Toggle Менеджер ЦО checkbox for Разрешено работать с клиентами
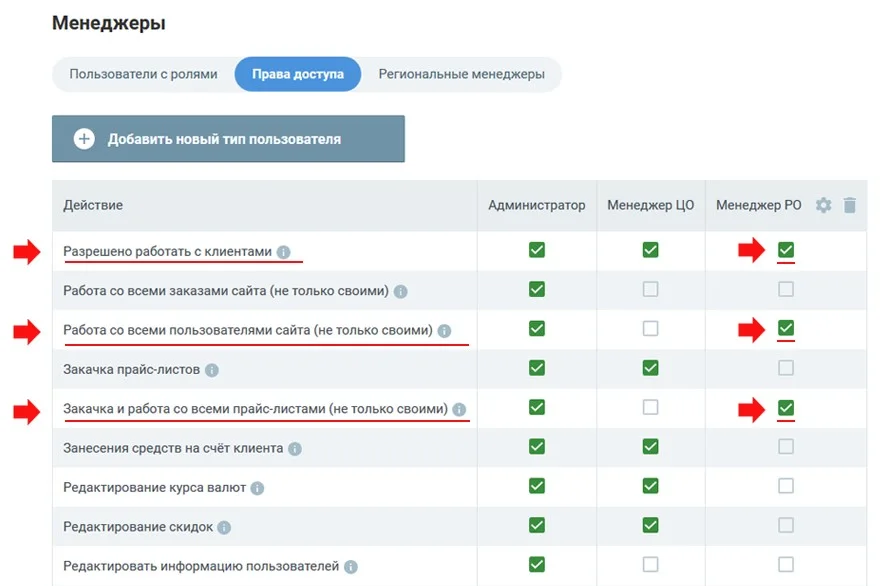880x586 pixels. (x=650, y=250)
